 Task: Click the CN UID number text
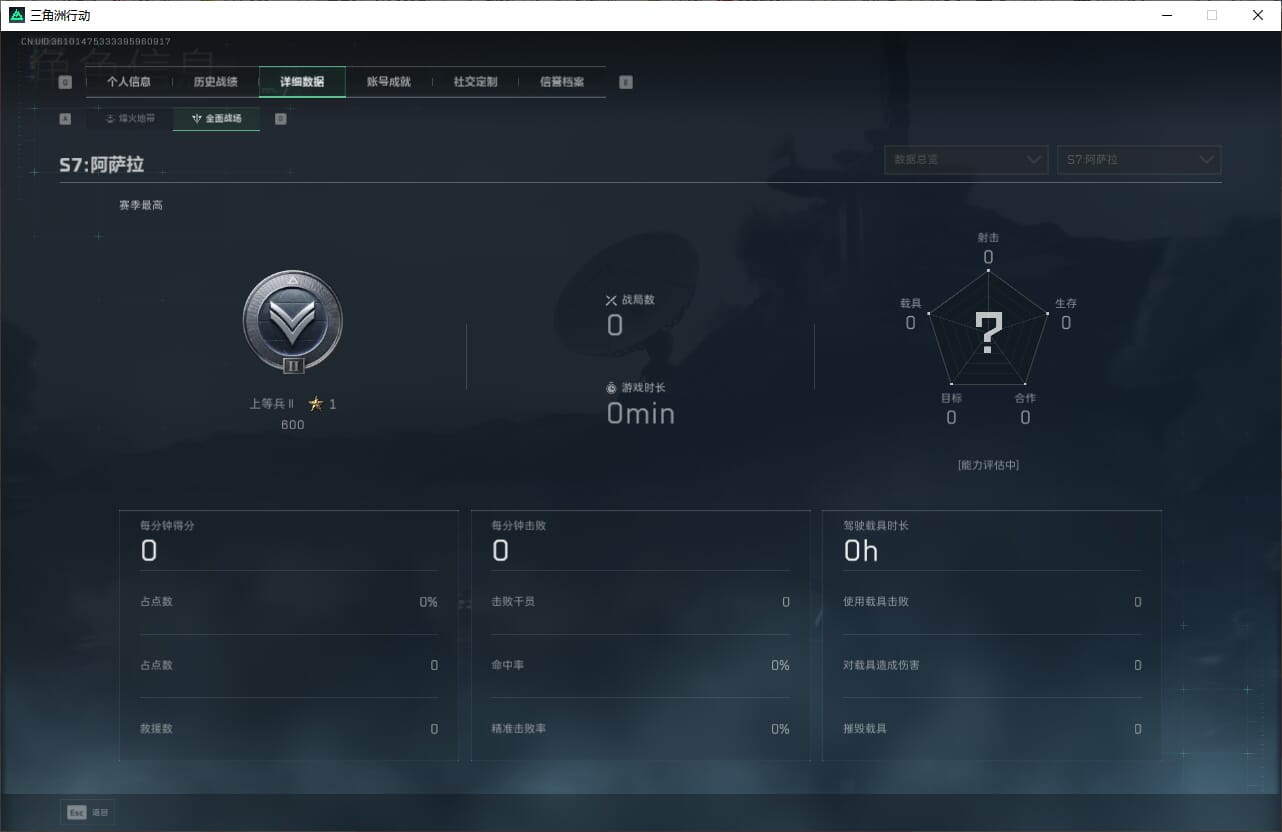[x=96, y=42]
